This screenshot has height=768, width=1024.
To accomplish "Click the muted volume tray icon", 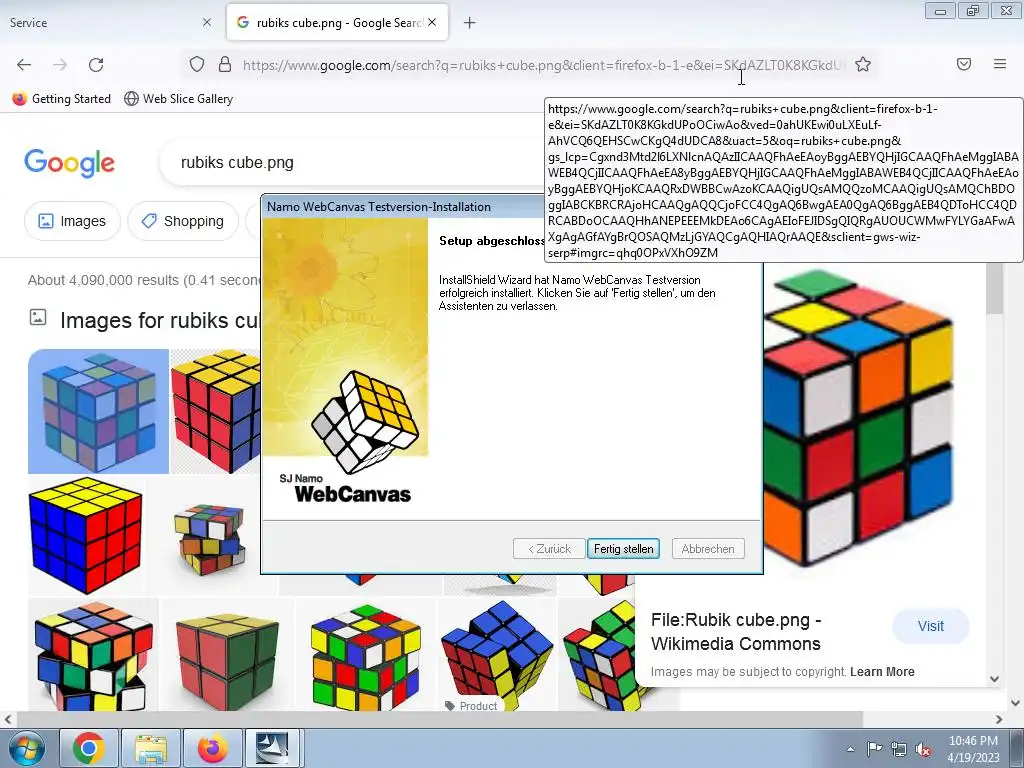I will 923,750.
